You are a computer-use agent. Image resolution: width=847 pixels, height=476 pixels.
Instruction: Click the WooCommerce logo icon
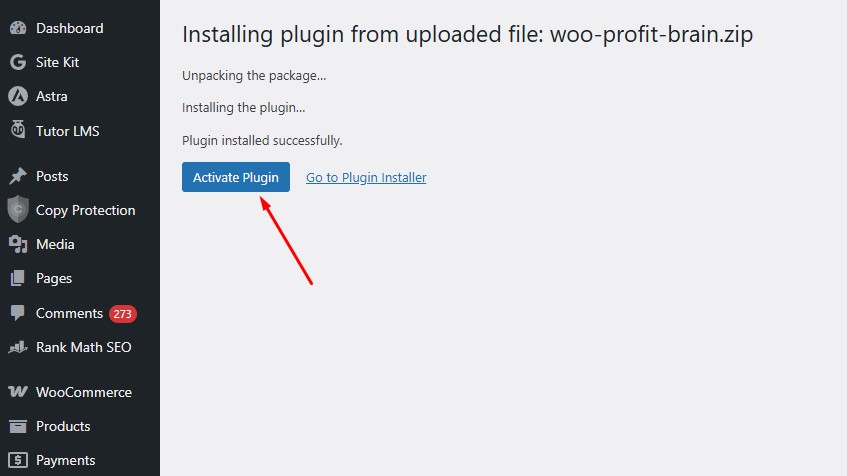(x=17, y=392)
